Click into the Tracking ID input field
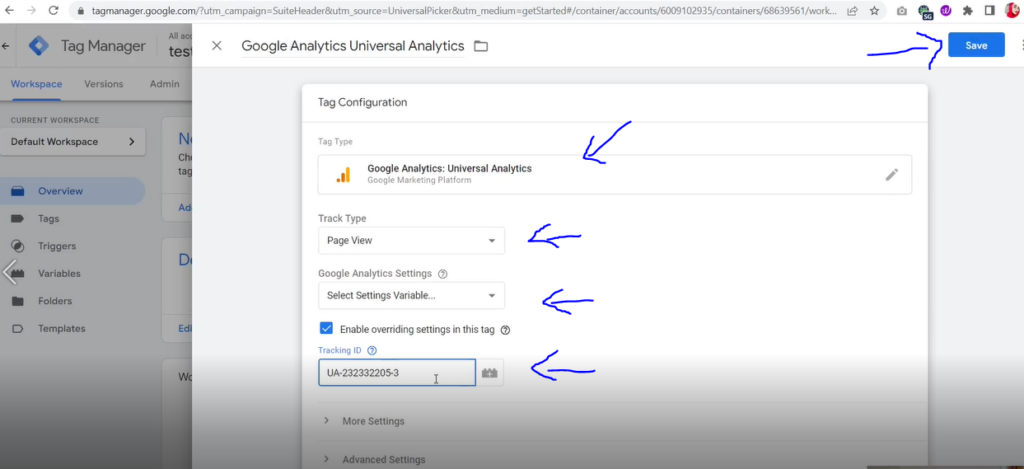Screen dimensions: 1024x469 tap(397, 373)
